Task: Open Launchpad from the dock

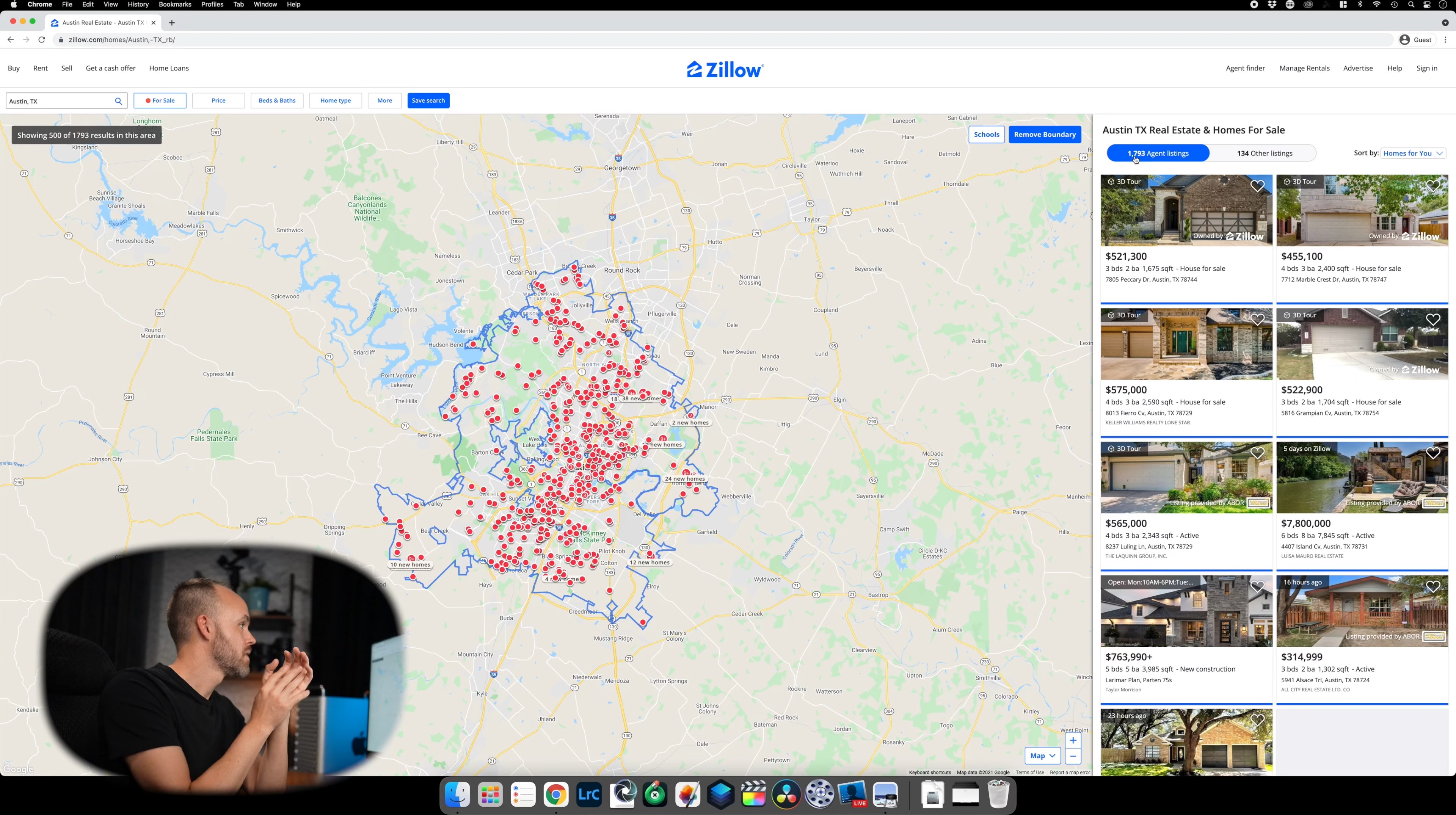Action: point(490,795)
